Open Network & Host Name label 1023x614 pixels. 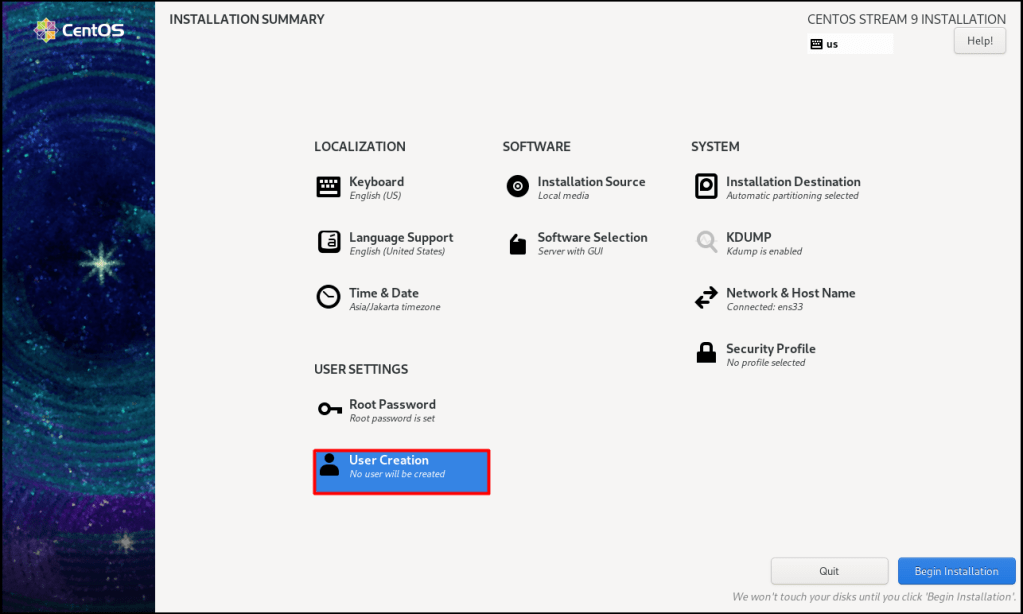791,293
